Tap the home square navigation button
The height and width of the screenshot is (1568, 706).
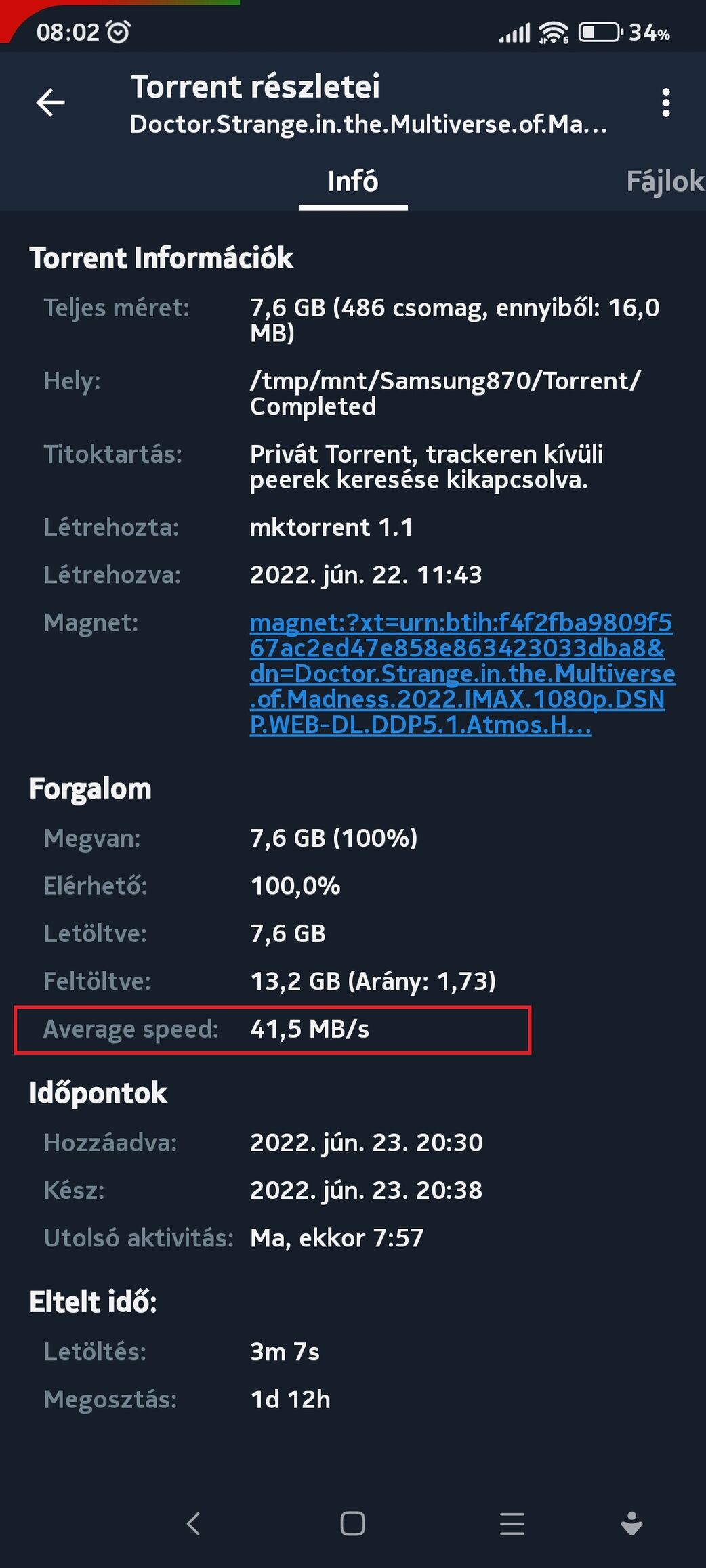pos(352,1524)
